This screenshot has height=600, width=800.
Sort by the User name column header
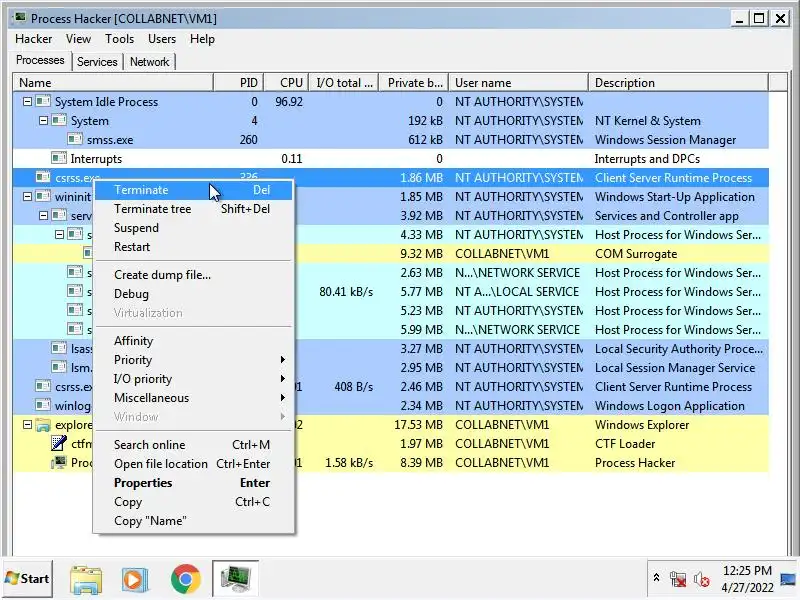tap(518, 83)
